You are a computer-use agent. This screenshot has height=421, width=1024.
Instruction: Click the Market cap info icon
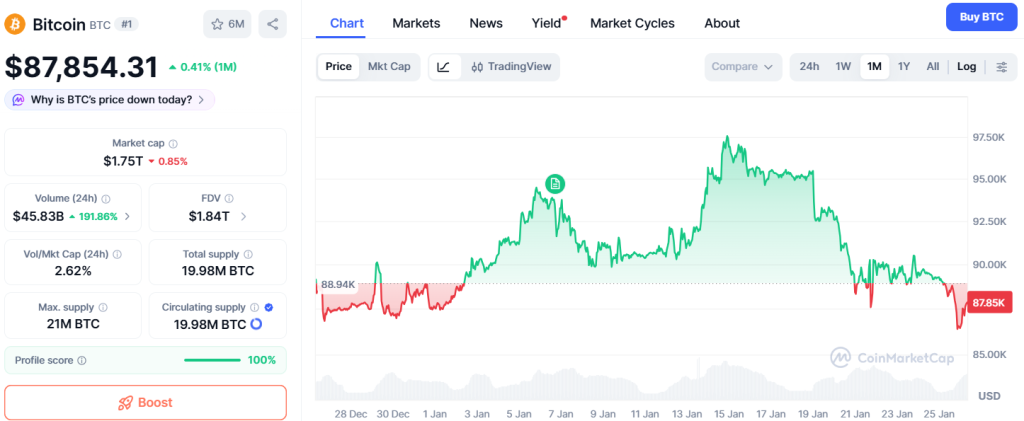pos(173,144)
